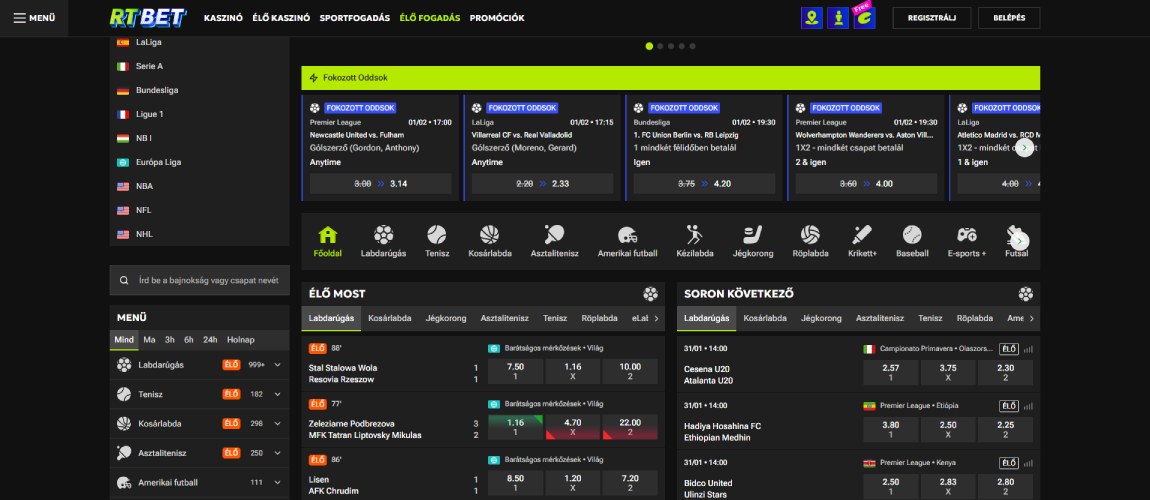Switch ÉLŐ MOST to Jégkorong tab
Screen dimensions: 1150x500
[446, 319]
